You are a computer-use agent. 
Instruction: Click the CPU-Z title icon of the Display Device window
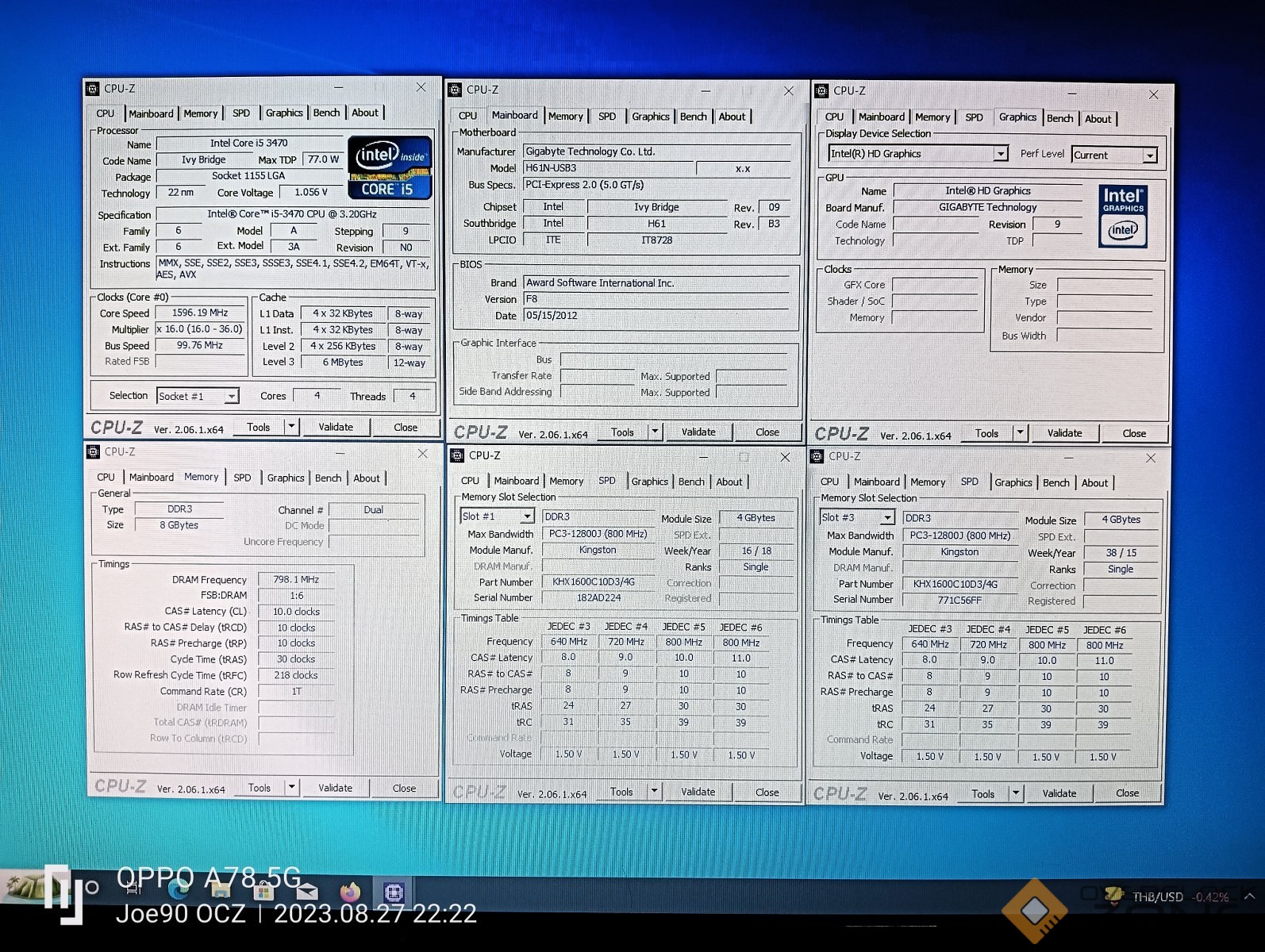coord(821,91)
